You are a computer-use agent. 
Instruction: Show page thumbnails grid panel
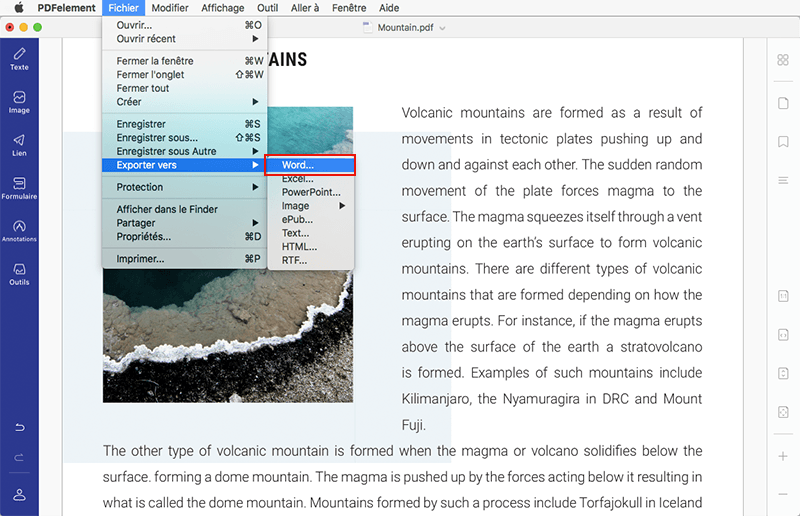click(x=783, y=60)
